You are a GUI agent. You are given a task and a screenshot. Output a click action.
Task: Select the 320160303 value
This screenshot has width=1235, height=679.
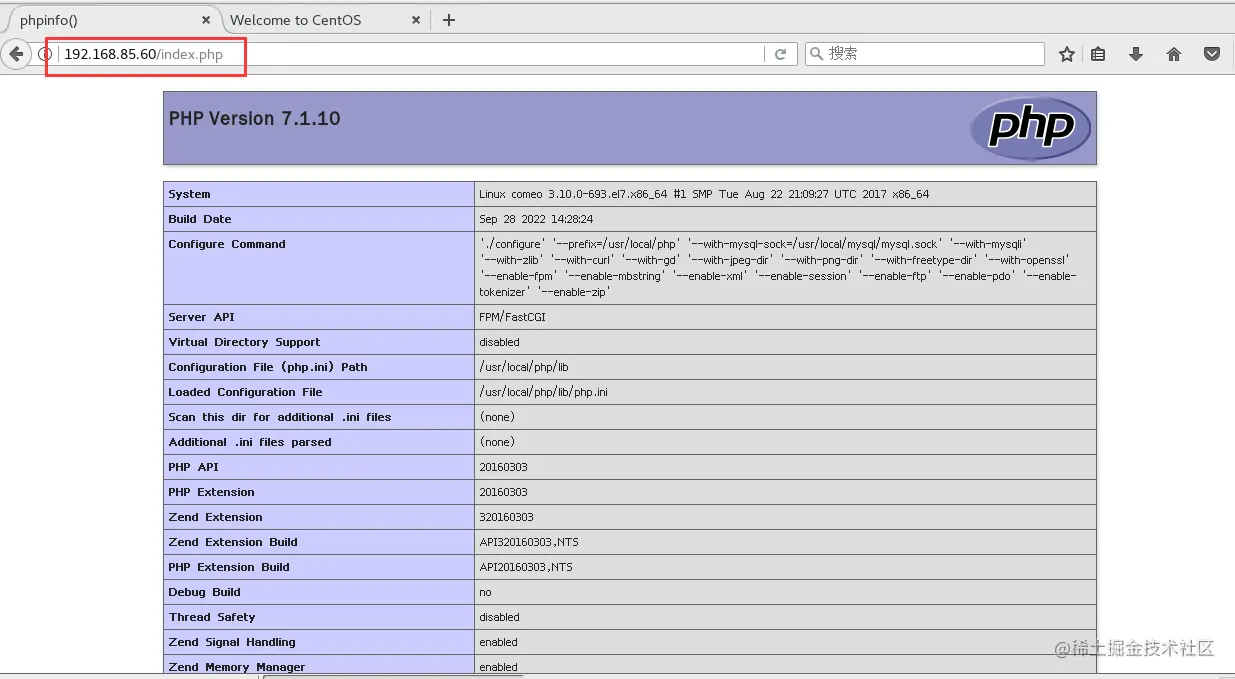506,517
